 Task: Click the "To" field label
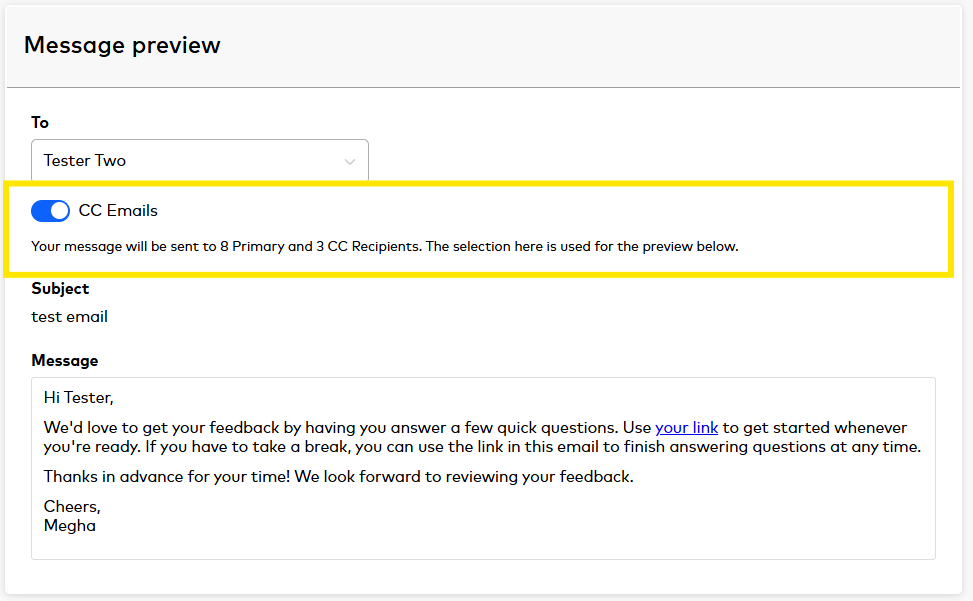[x=40, y=123]
